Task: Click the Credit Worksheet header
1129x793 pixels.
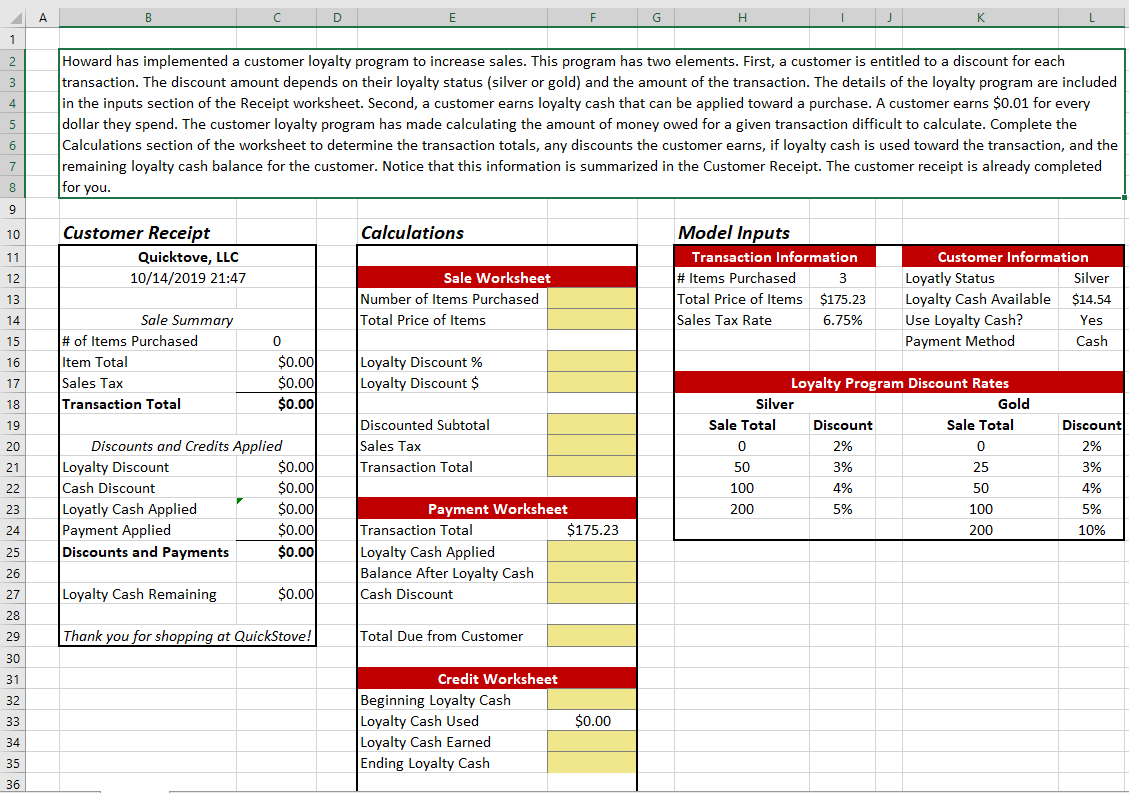Action: coord(497,679)
